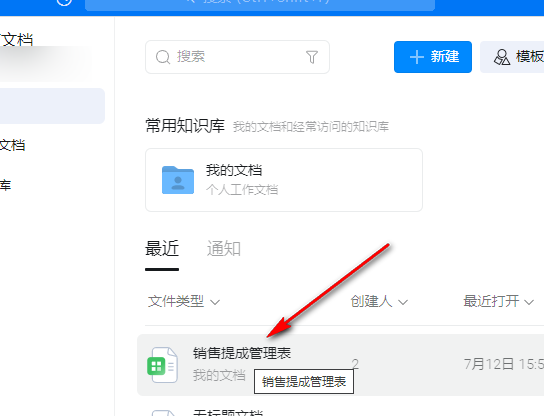
Task: Expand the 最近打开 sort dropdown
Action: tap(498, 301)
